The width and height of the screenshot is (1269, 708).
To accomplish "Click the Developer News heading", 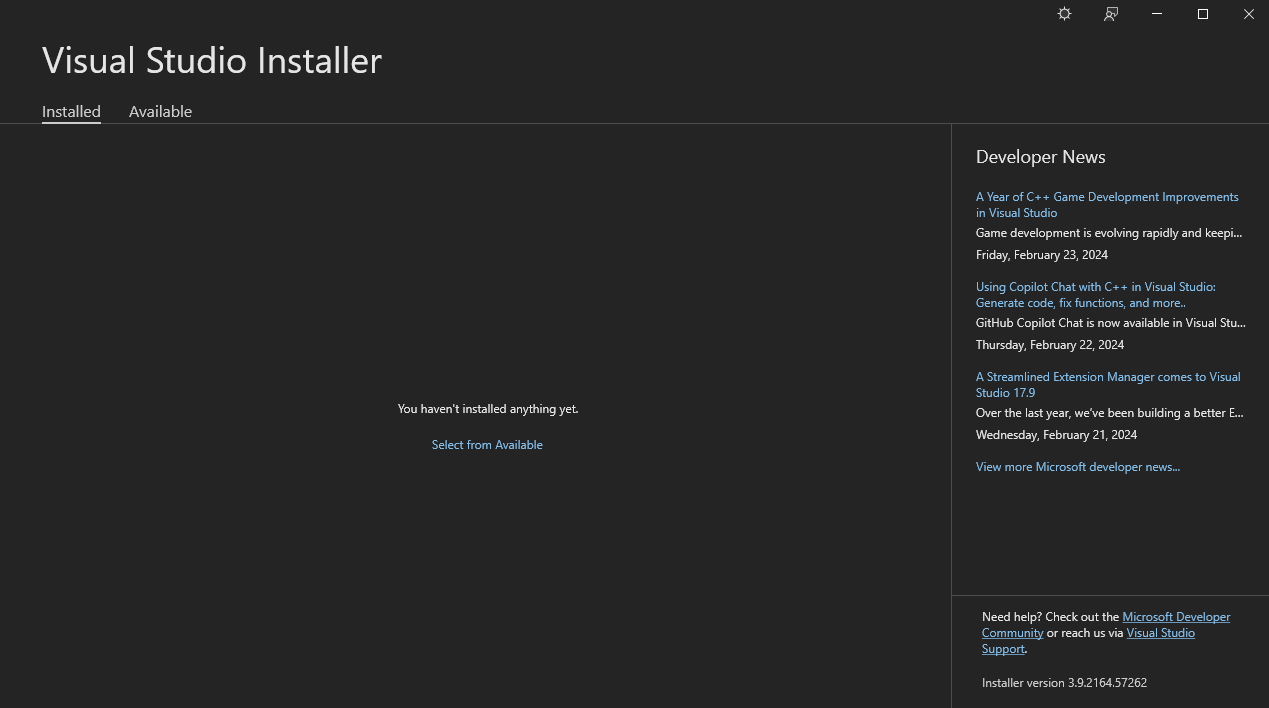I will (1040, 157).
